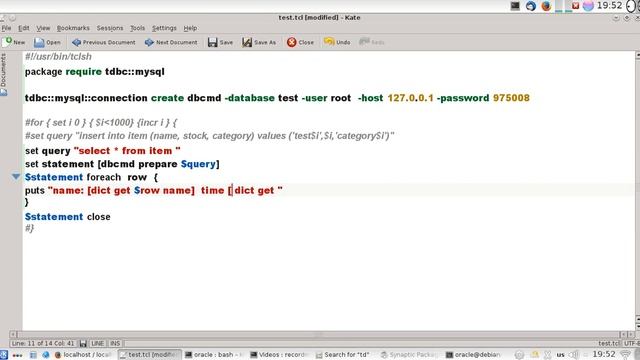Screen dimensions: 640x360
Task: Click the commented '#set query insert into item' line
Action: click(x=209, y=136)
